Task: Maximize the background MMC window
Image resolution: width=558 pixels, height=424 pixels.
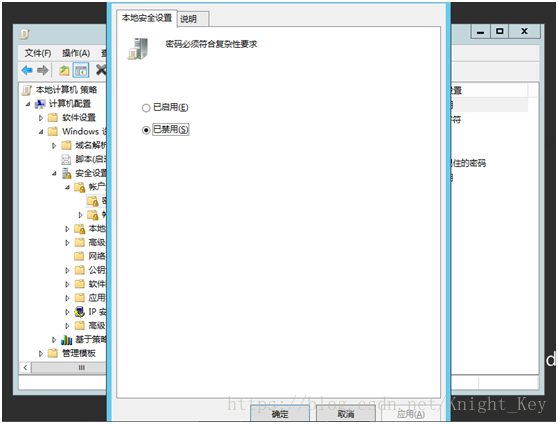Action: (500, 32)
